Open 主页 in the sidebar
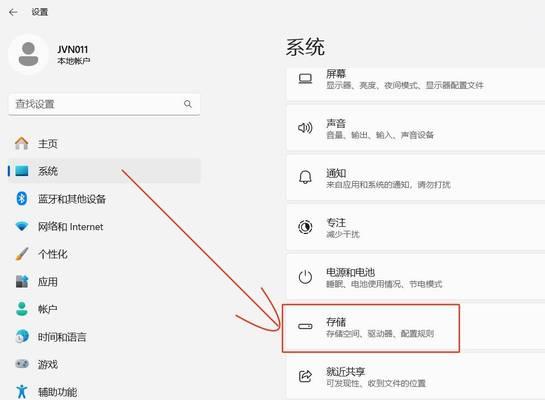This screenshot has height=400, width=545. pyautogui.click(x=104, y=144)
